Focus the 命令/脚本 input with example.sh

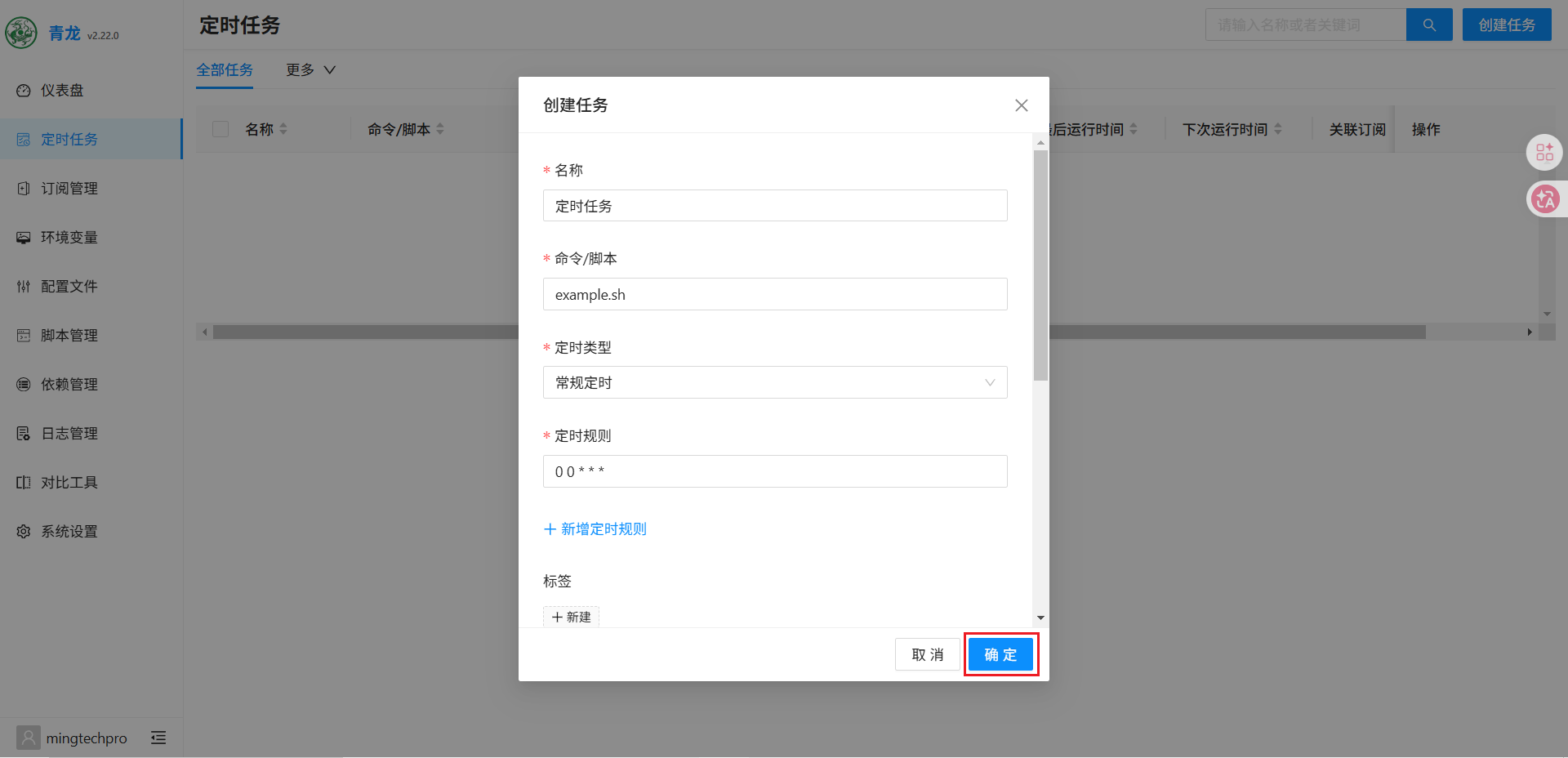point(775,294)
